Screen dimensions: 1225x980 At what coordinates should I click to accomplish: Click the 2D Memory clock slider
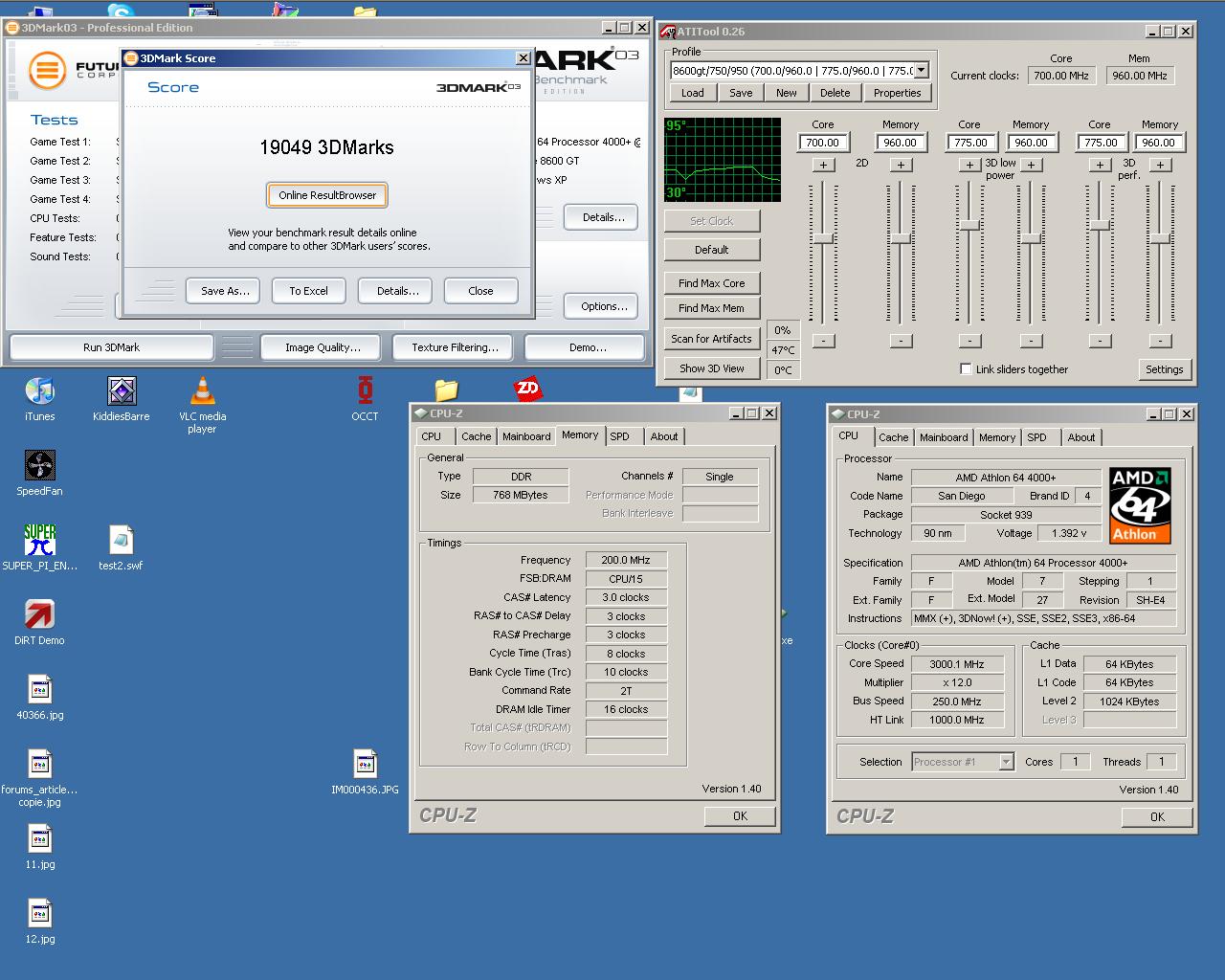(x=900, y=238)
